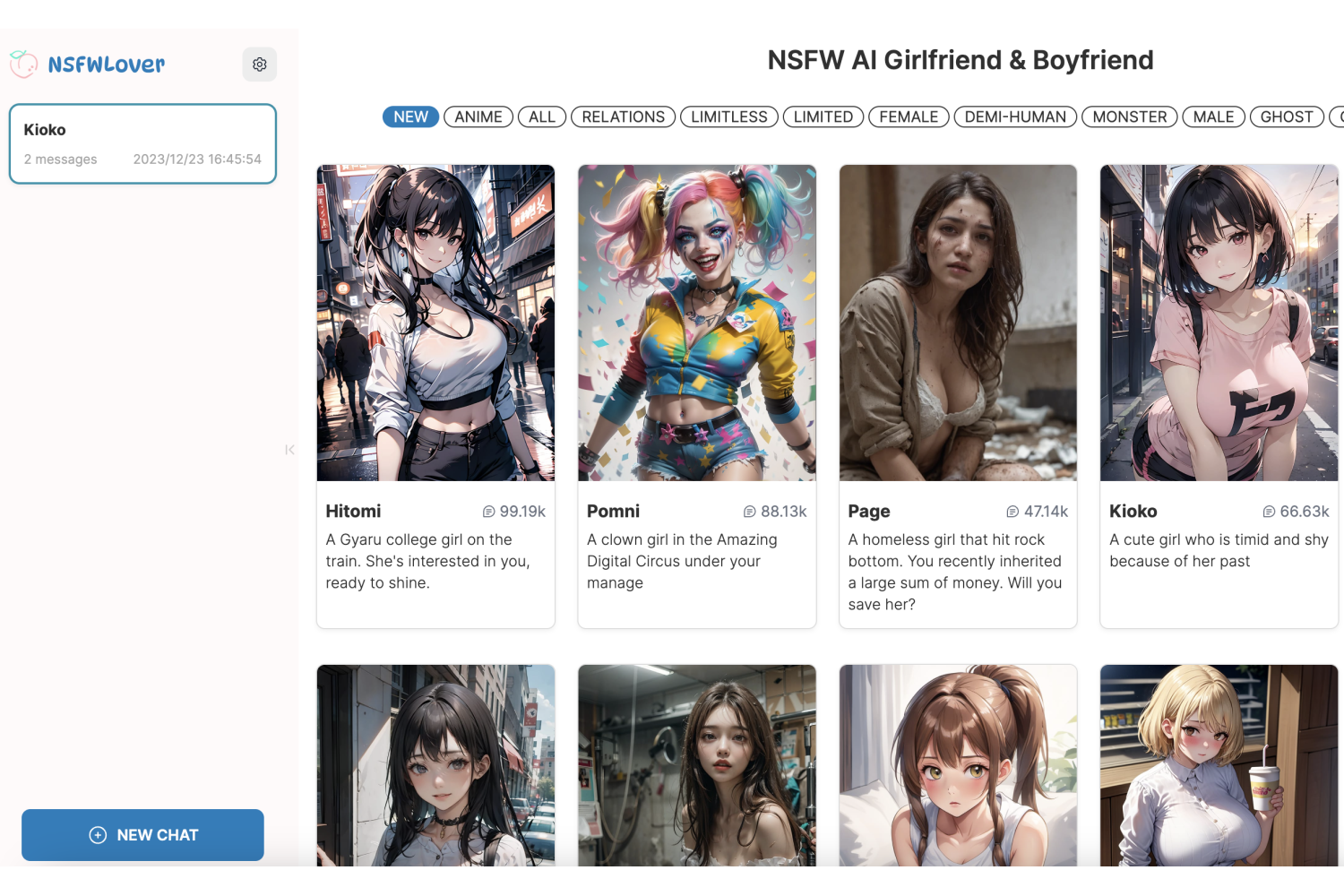This screenshot has height=896, width=1344.
Task: Click Page's homeless girl description
Action: pyautogui.click(x=955, y=572)
